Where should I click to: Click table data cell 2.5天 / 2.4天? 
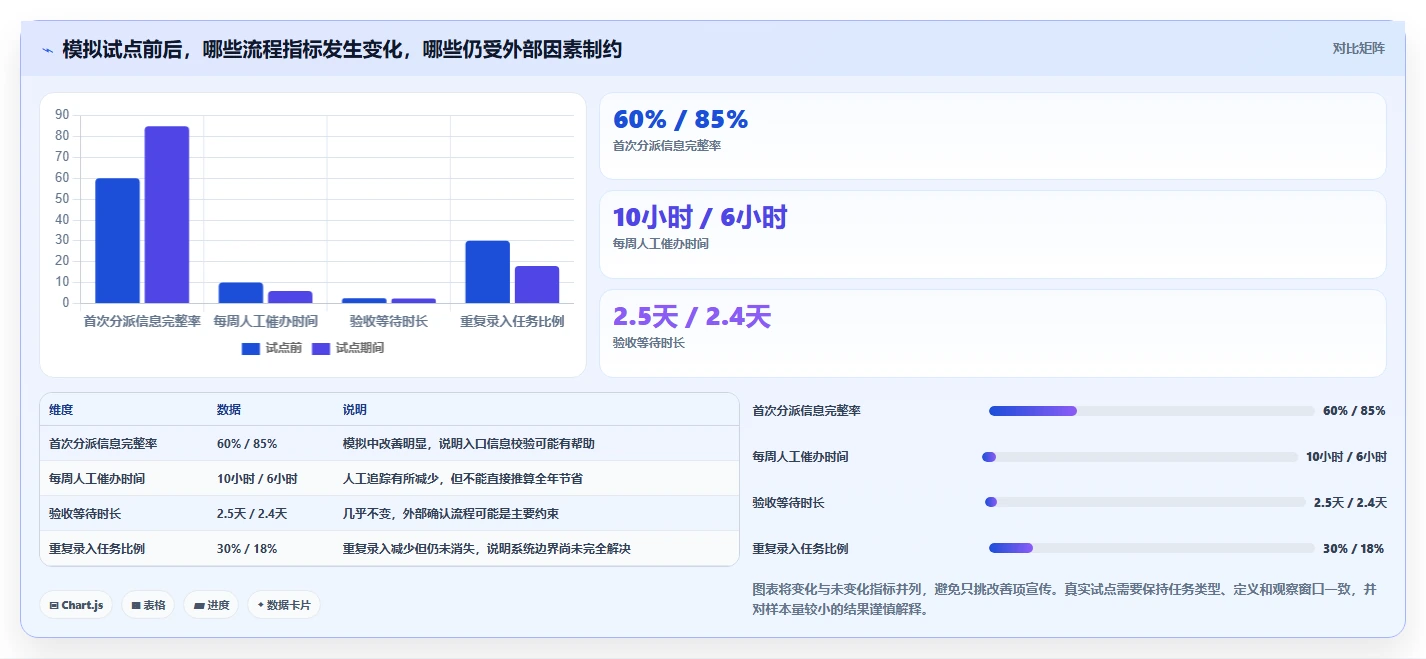[x=252, y=514]
